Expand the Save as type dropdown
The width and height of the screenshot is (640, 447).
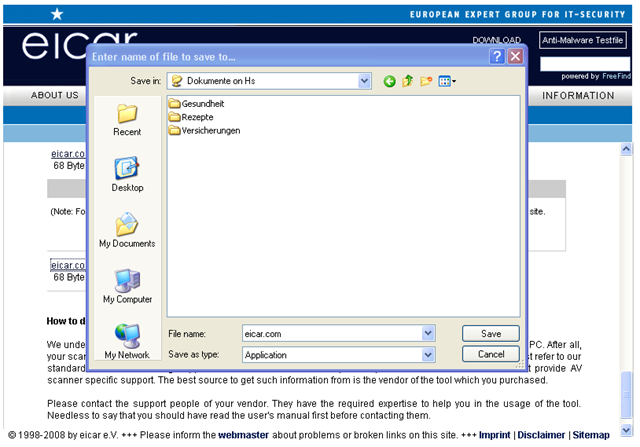pos(428,355)
